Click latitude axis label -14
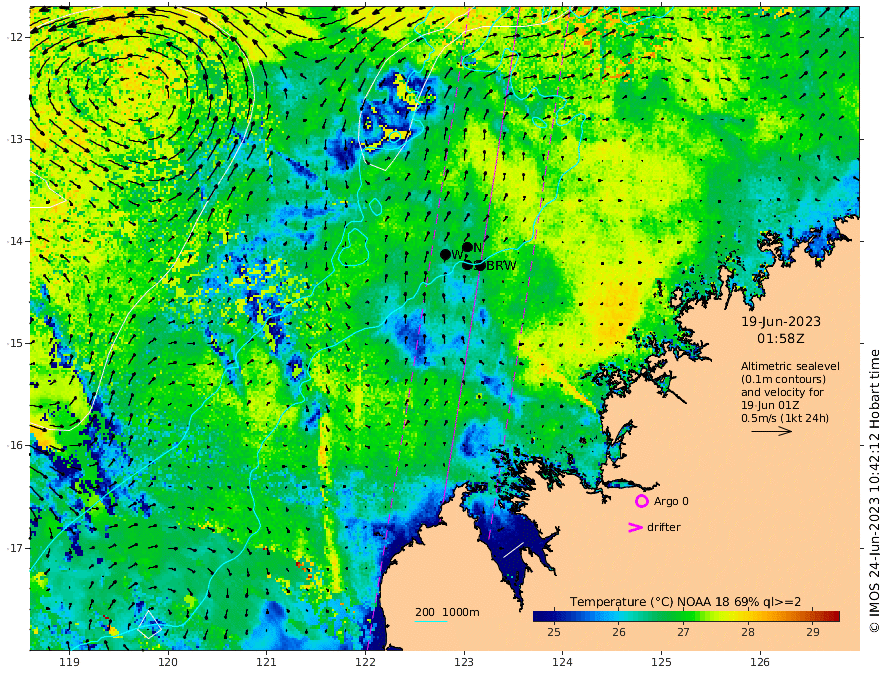The width and height of the screenshot is (880, 680). pyautogui.click(x=15, y=241)
